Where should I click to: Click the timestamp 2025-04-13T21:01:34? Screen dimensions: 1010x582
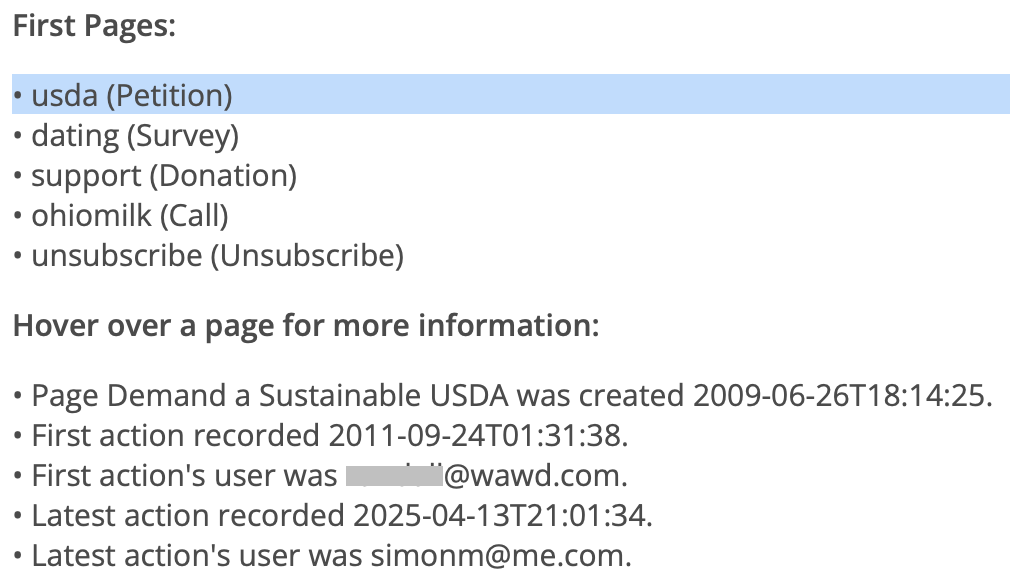click(x=500, y=516)
